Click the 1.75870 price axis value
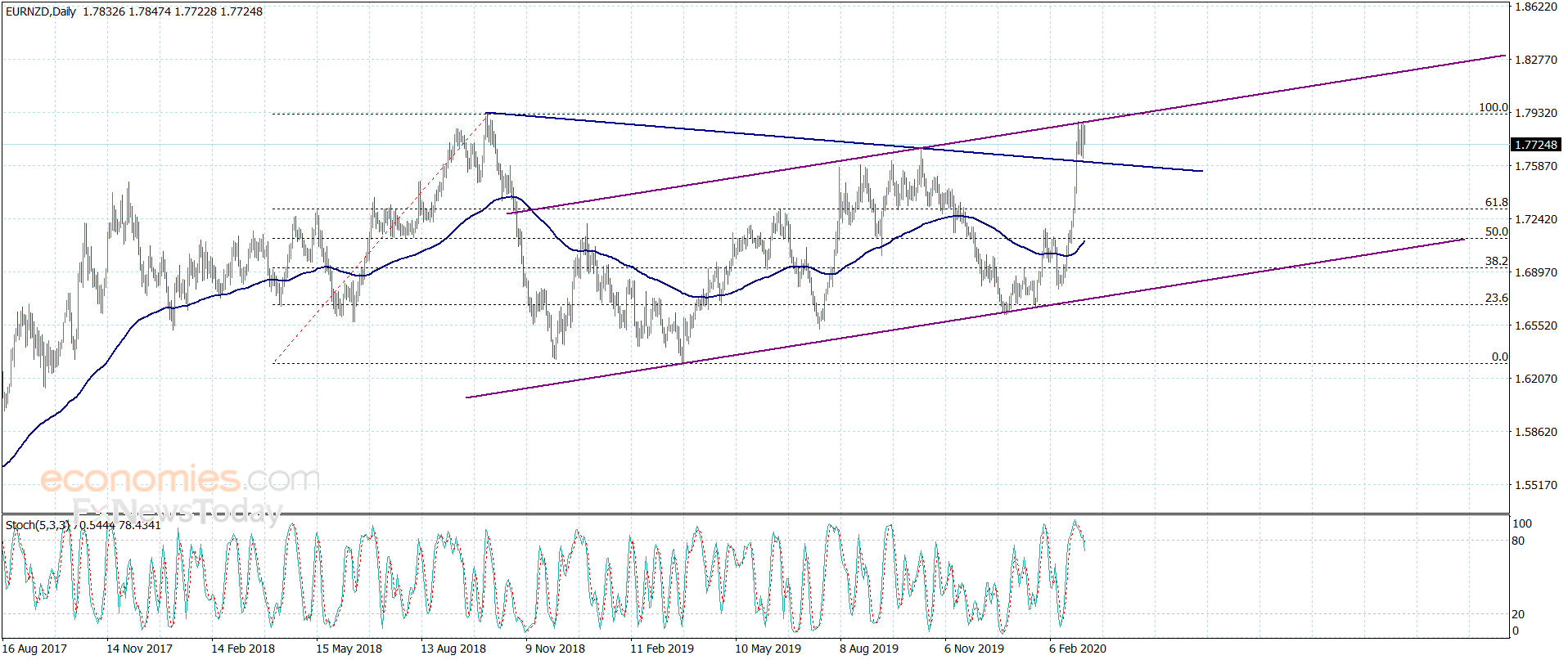Screen dimensions: 1568x660 point(1536,166)
